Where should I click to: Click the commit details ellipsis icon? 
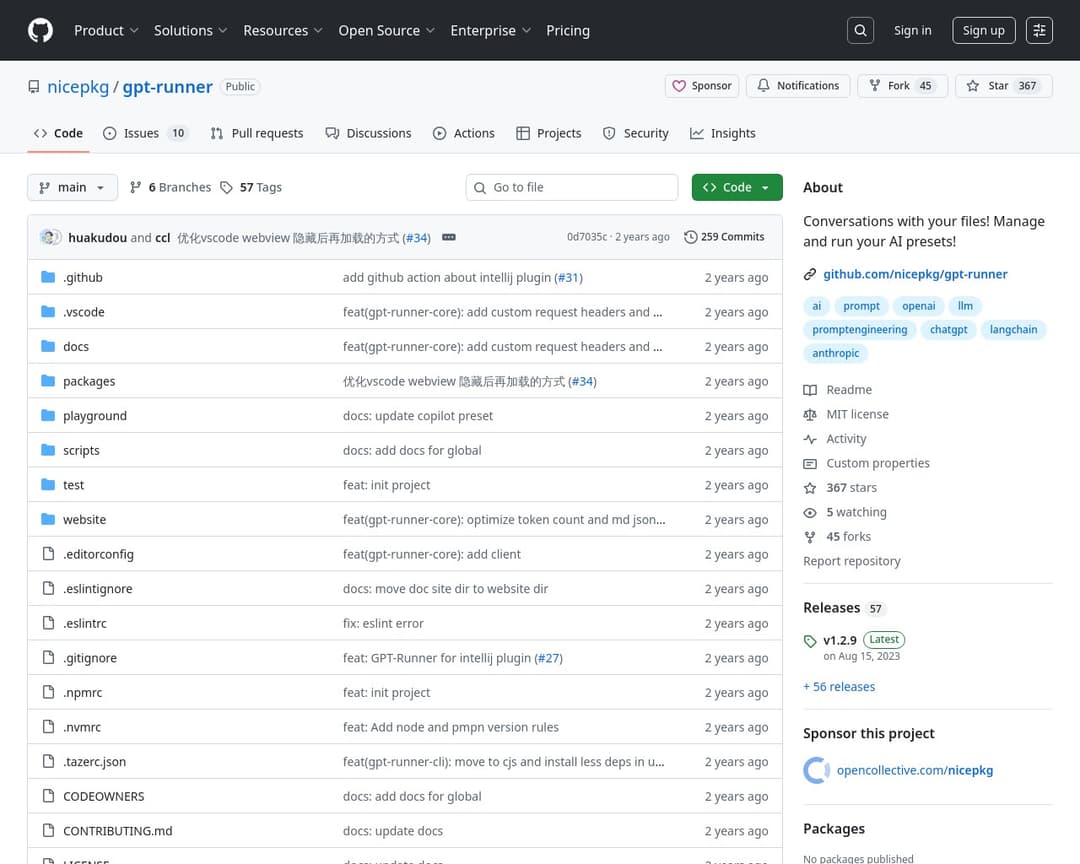[x=449, y=237]
